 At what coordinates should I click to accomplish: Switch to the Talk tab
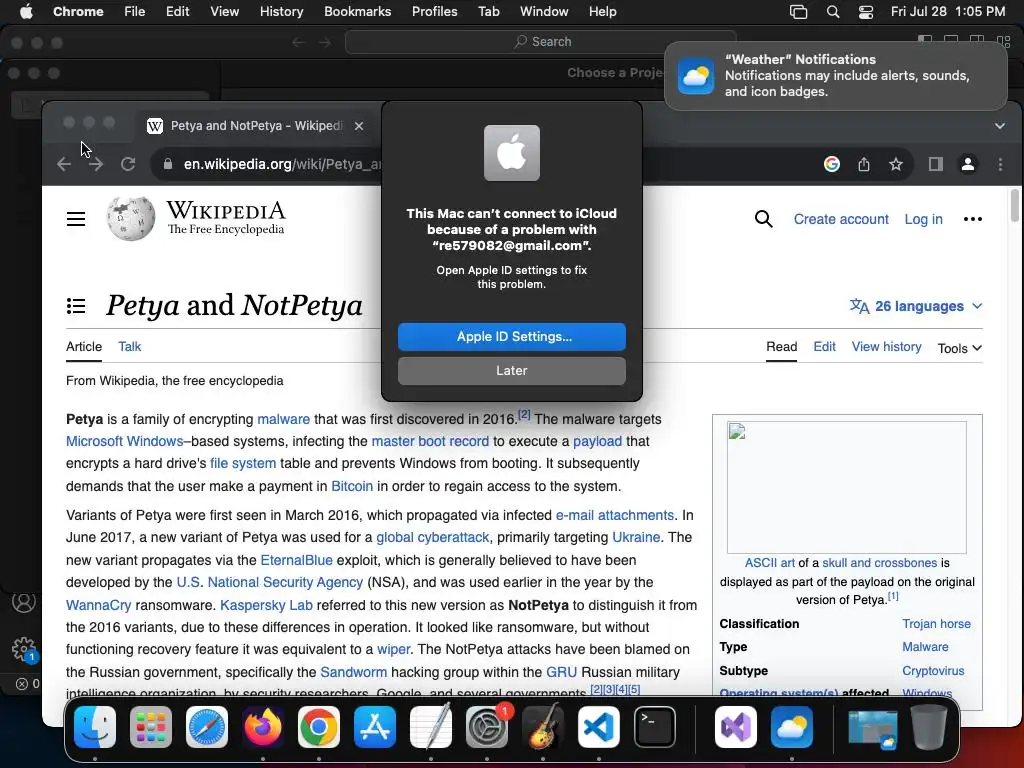click(x=129, y=346)
